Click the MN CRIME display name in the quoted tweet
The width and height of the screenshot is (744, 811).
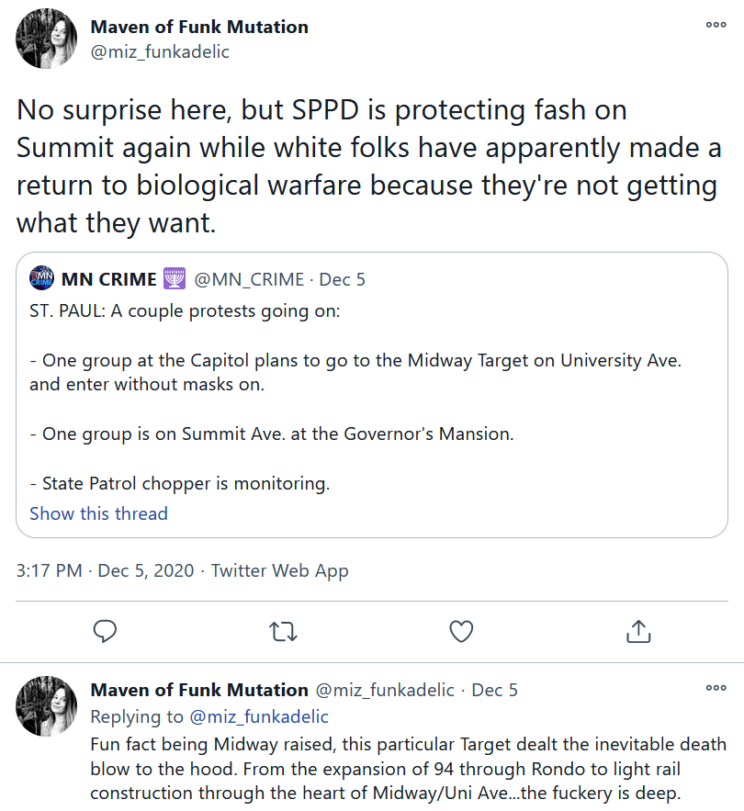coord(109,279)
